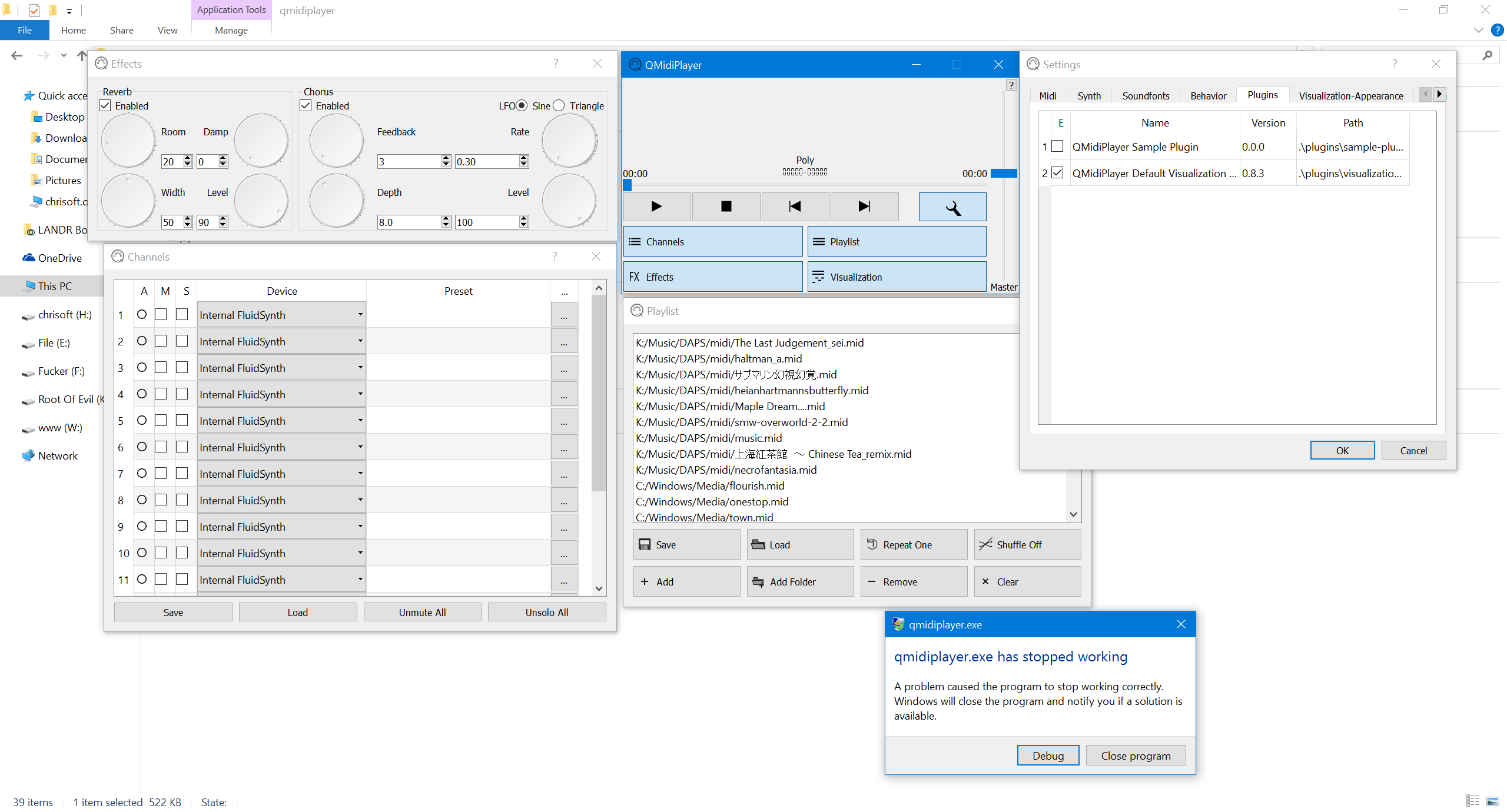Skip to next track

pos(864,207)
